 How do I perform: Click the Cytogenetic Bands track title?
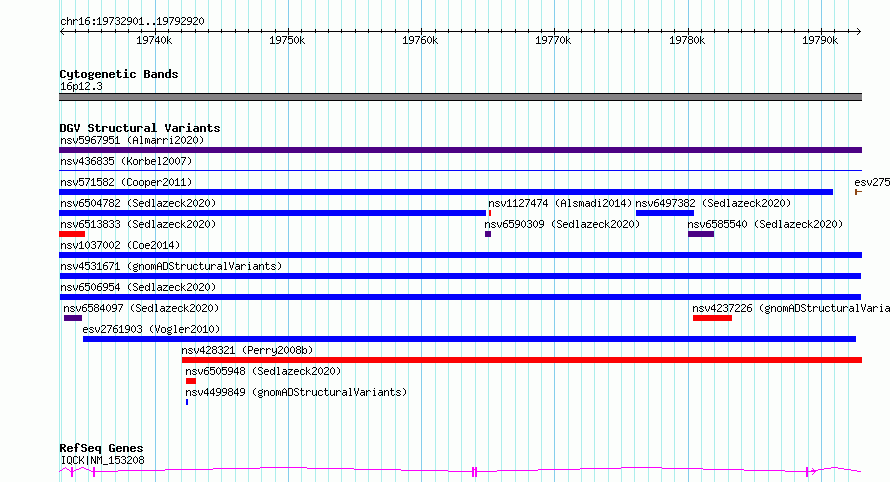click(x=119, y=74)
